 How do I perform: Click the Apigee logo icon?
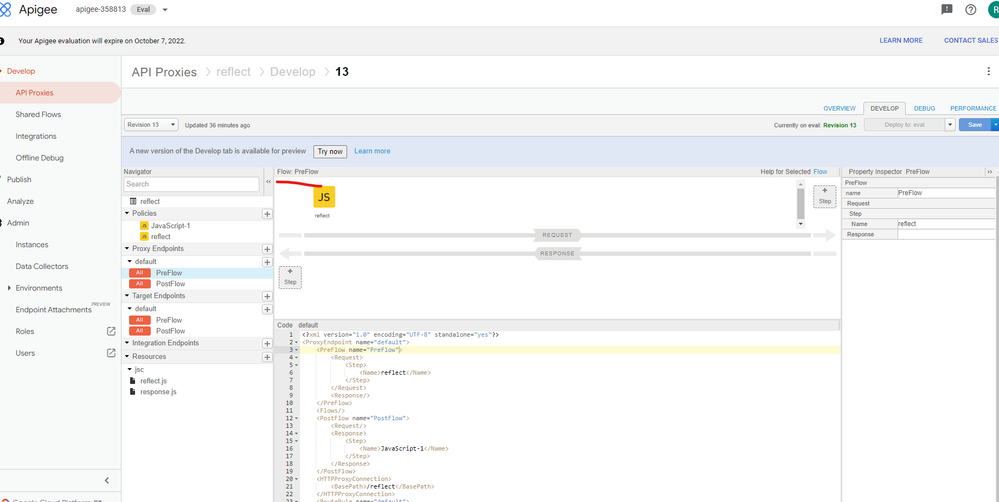[x=5, y=10]
